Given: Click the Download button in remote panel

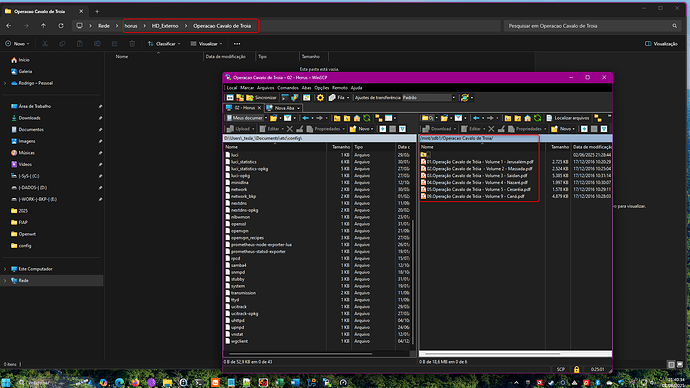Looking at the screenshot, I should (438, 129).
